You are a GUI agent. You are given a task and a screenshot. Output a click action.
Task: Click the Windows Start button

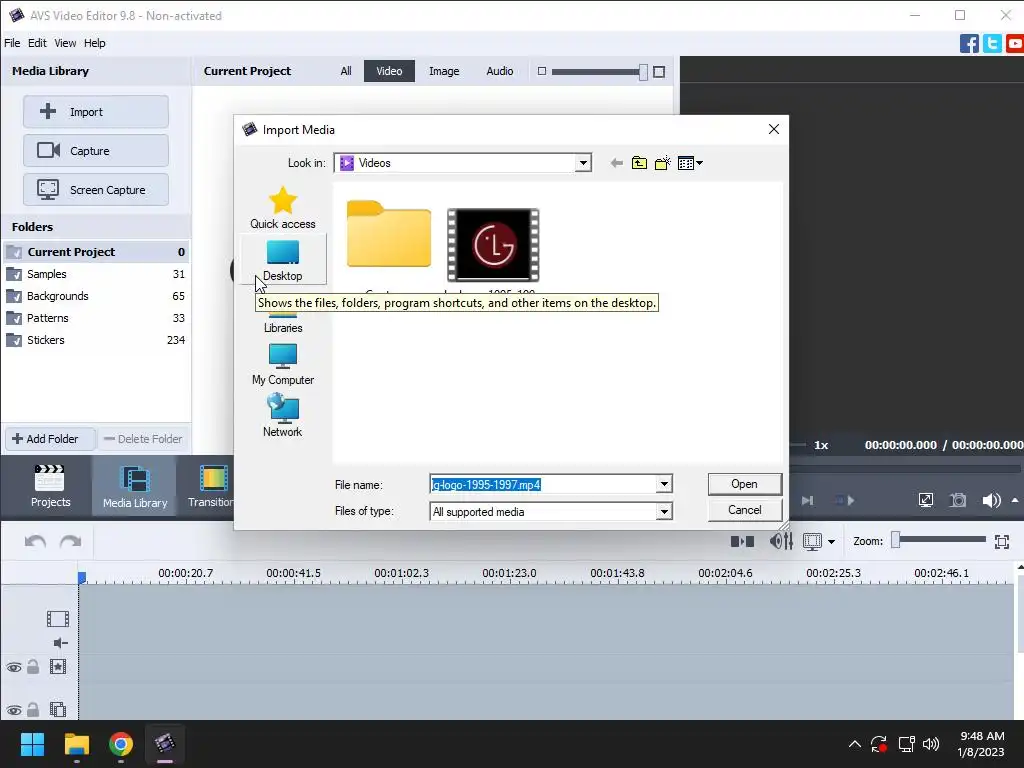tap(32, 744)
